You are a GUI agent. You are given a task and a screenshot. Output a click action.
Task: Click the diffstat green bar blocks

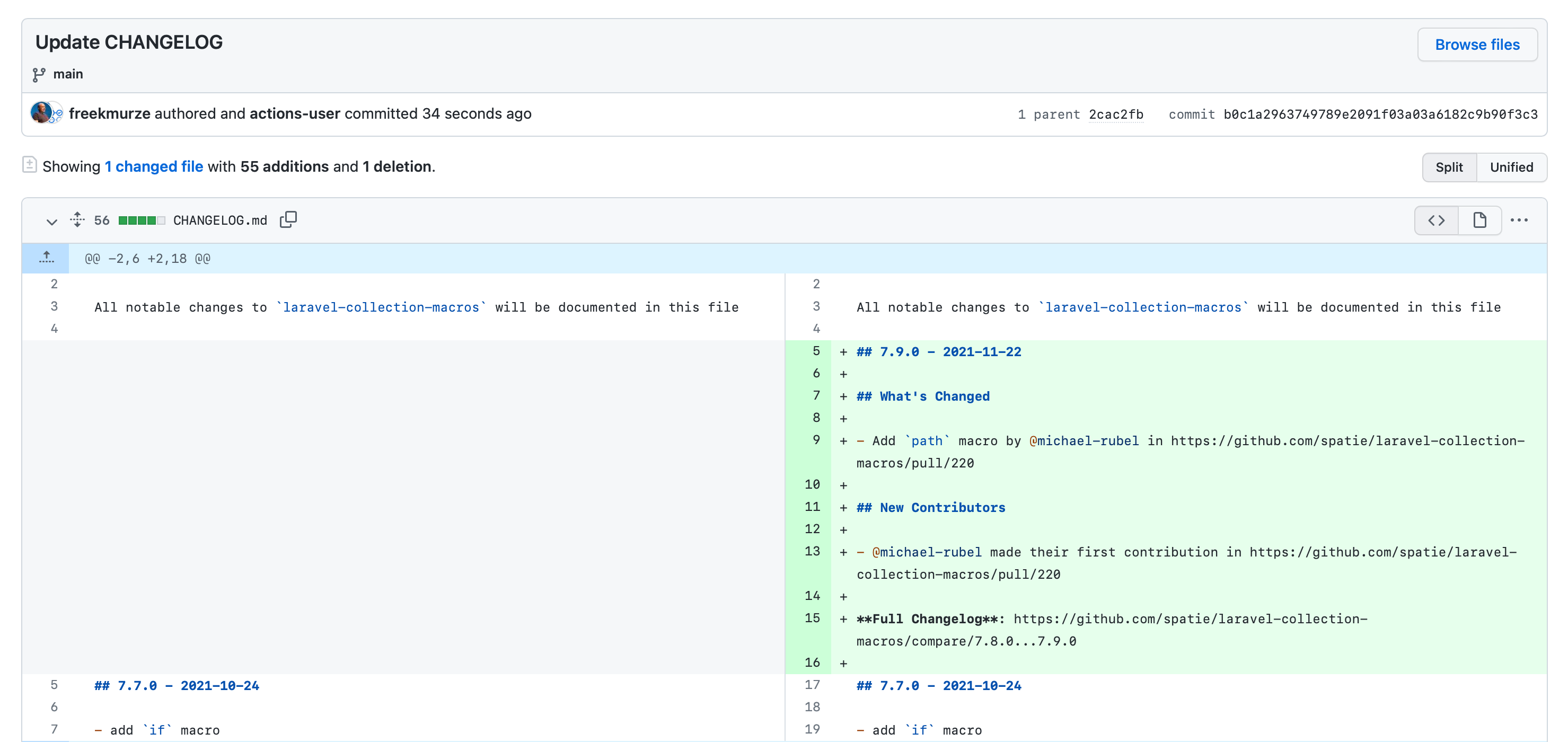[141, 220]
